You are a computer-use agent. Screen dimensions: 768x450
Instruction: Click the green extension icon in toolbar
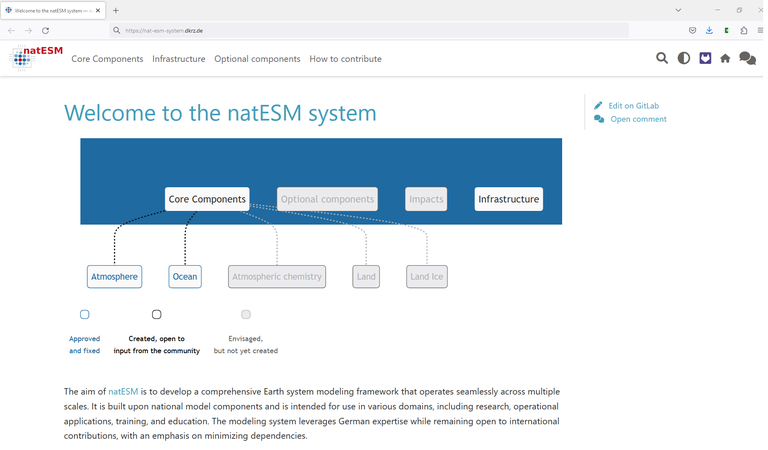point(726,30)
